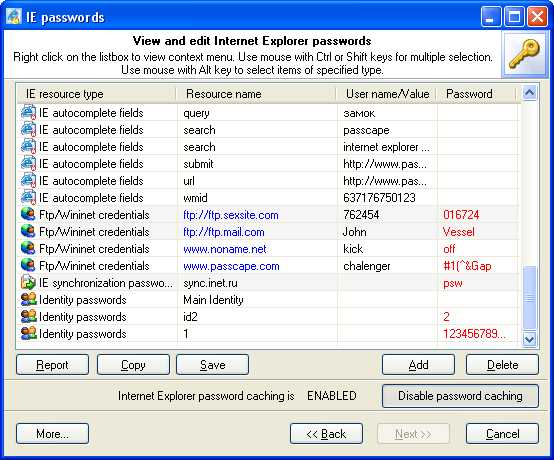Select the user name 762454
The height and width of the screenshot is (460, 554).
tap(361, 214)
